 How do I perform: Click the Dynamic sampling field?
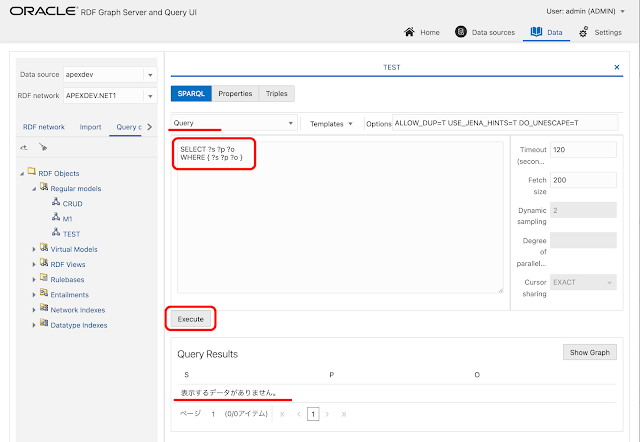(x=583, y=210)
